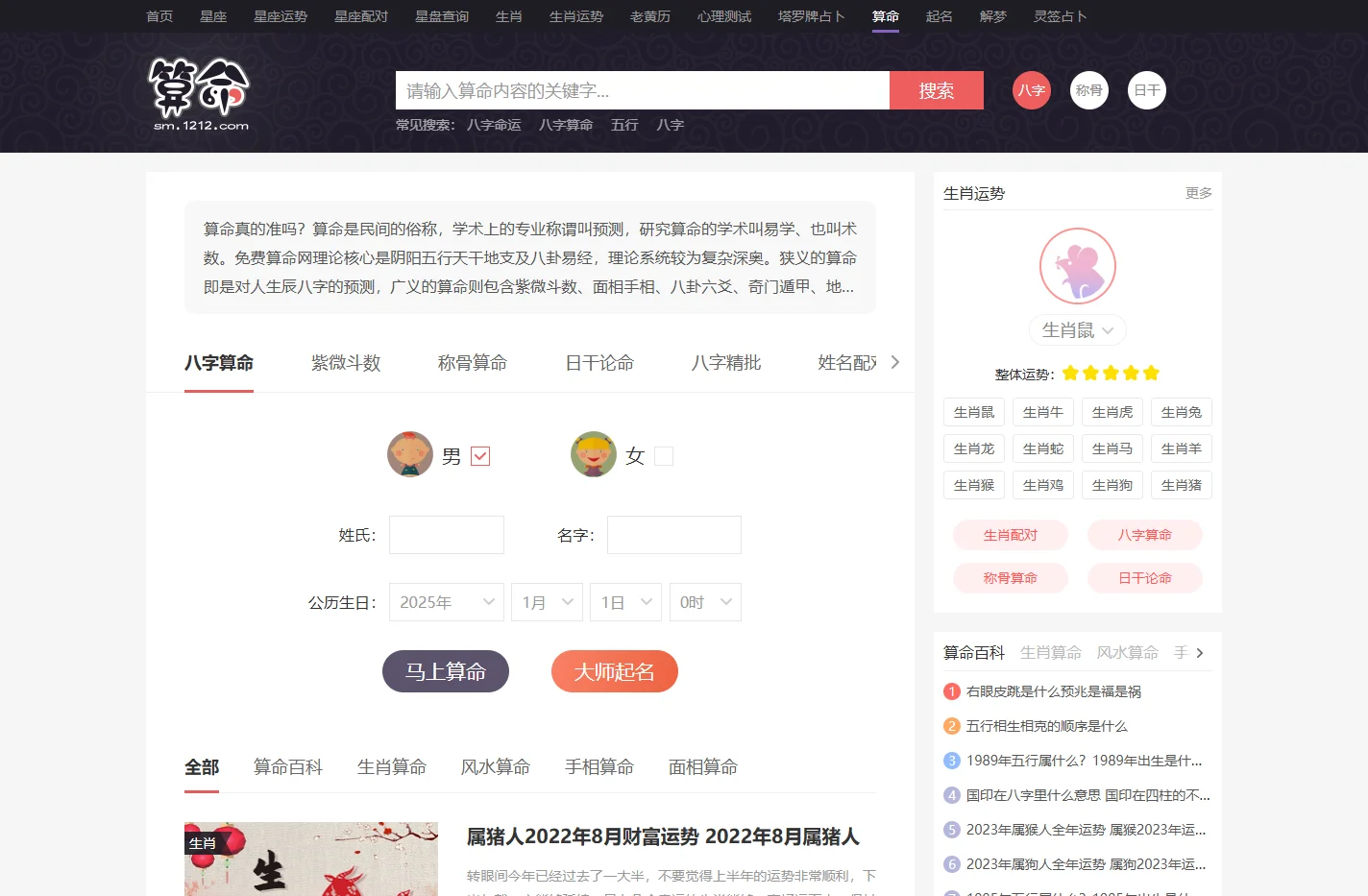Click the rat zodiac circle icon

pyautogui.click(x=1078, y=266)
